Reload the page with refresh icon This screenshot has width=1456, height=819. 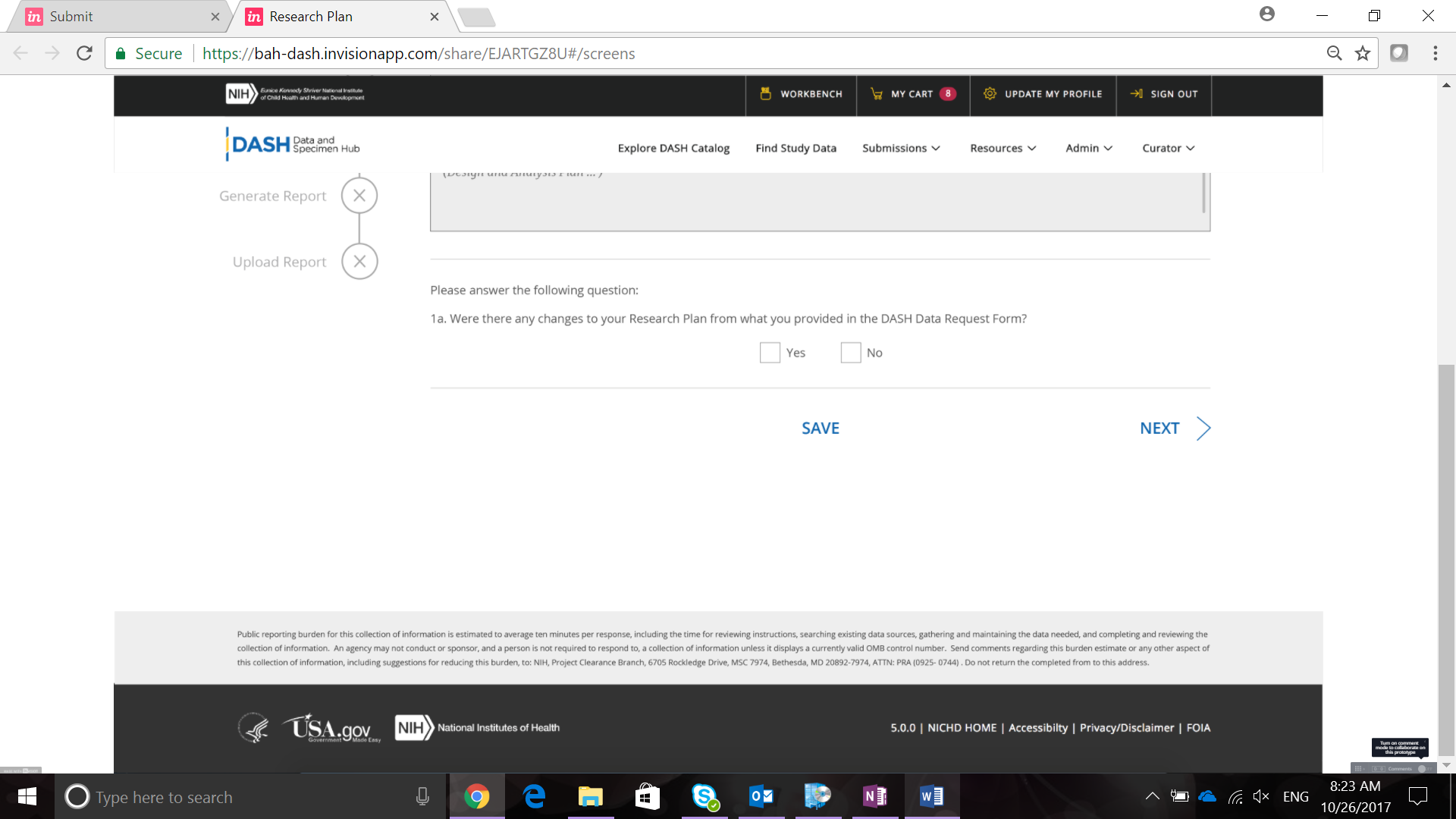coord(84,53)
